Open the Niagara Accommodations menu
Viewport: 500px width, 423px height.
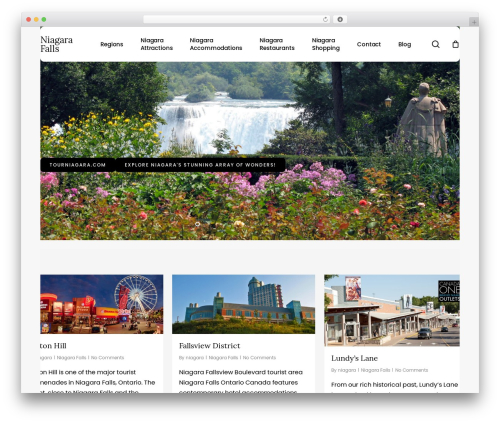pos(216,44)
